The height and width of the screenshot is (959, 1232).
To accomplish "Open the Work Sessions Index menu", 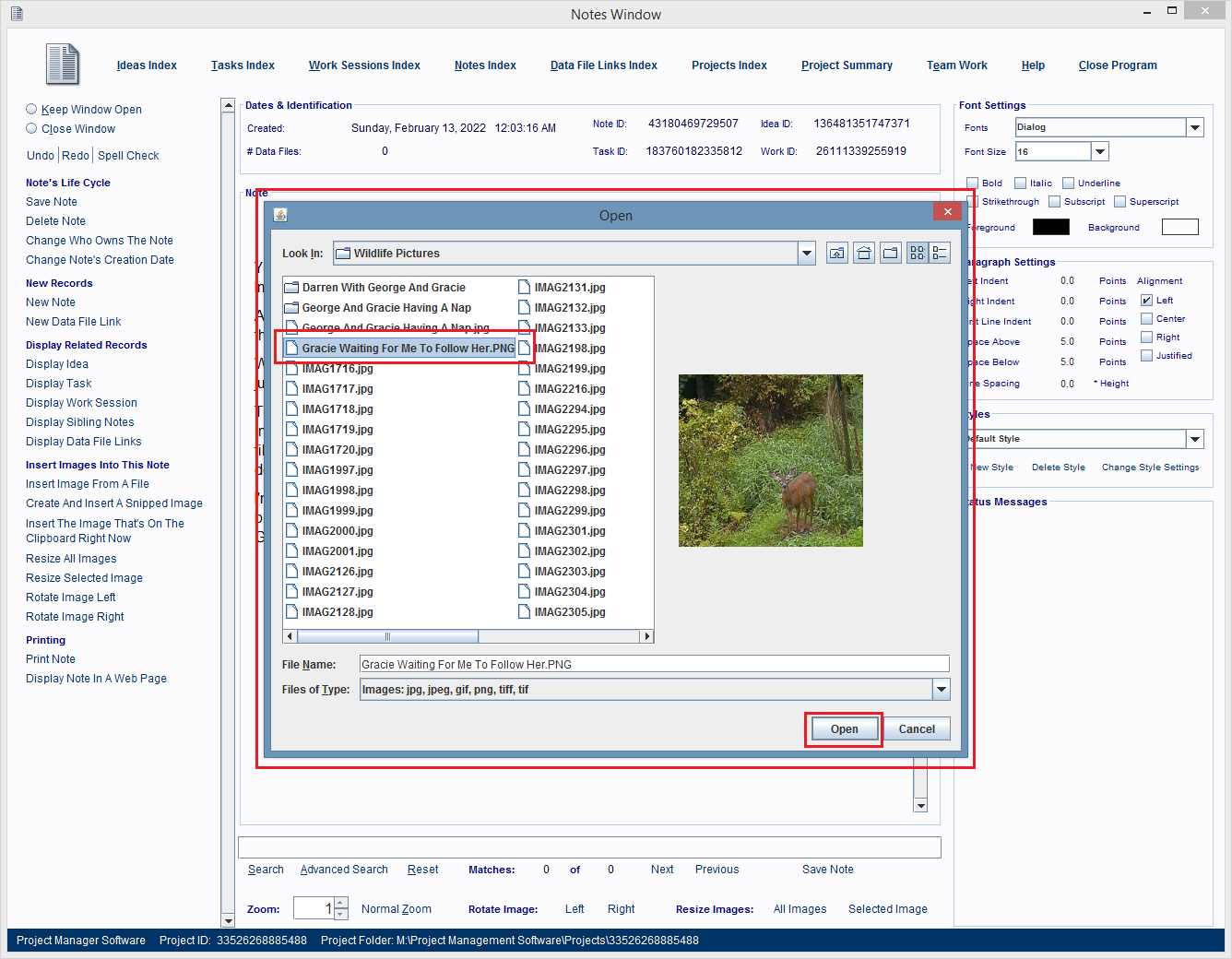I will 364,65.
